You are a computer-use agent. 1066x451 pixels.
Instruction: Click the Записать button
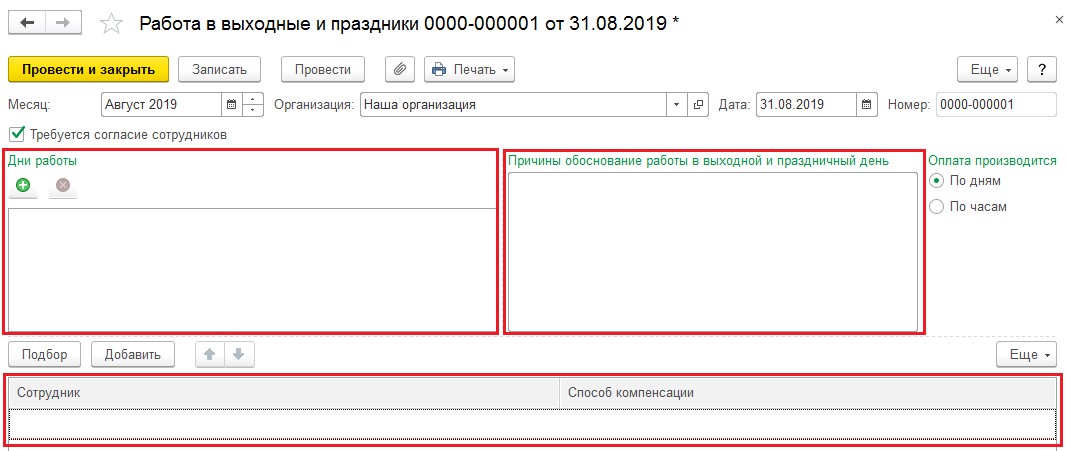pos(219,69)
